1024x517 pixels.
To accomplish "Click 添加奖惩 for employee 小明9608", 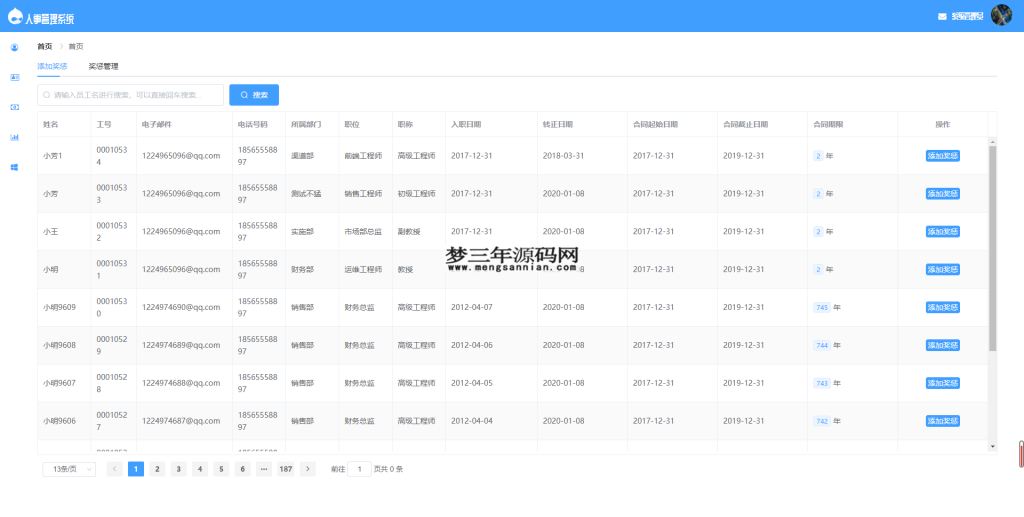I will [x=942, y=345].
